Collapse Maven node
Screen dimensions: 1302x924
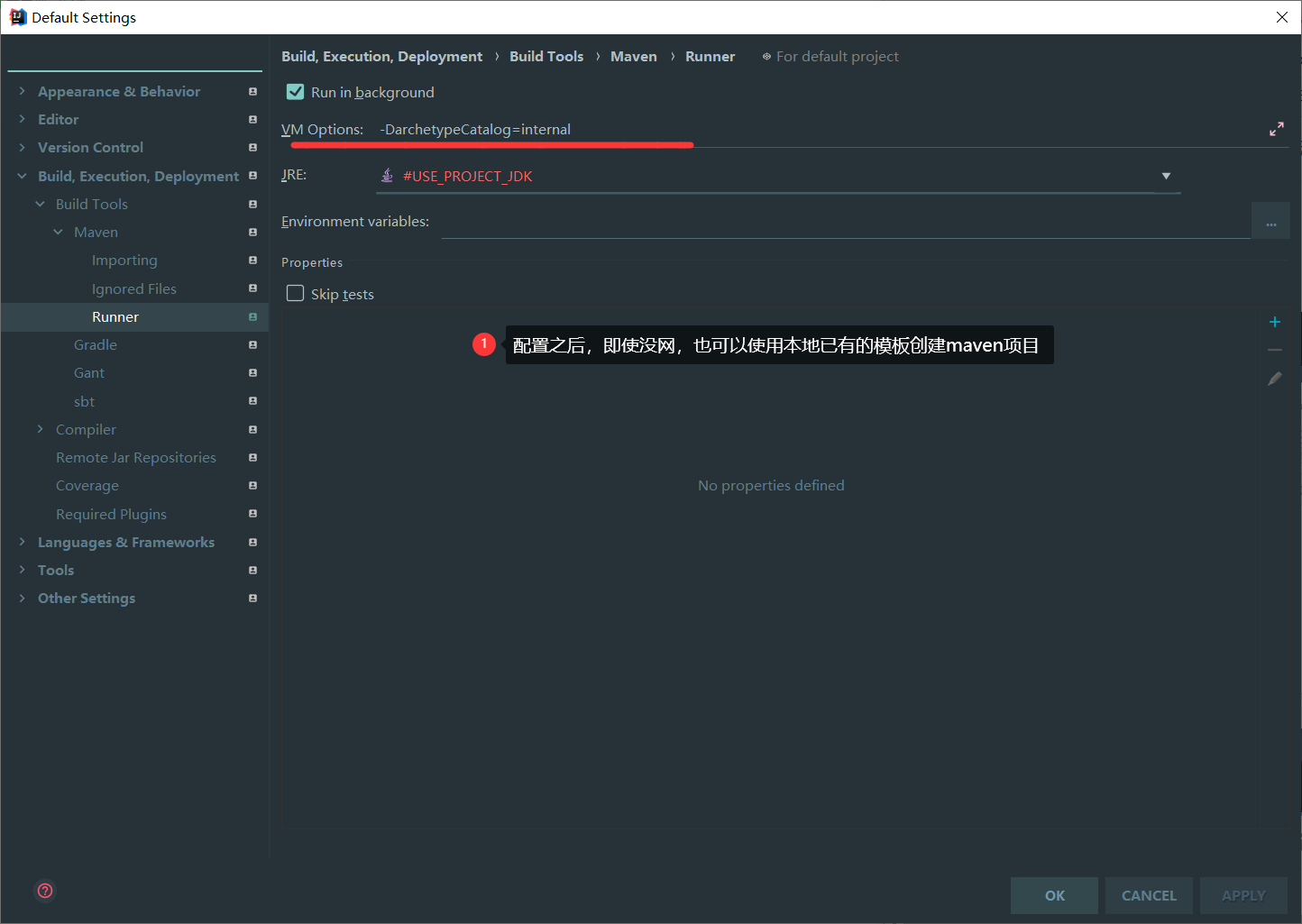pos(58,232)
